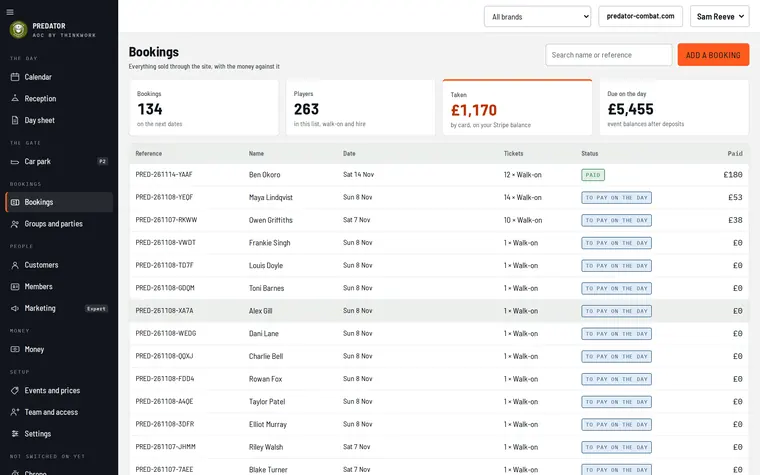760x475 pixels.
Task: Click £180 paid amount for Ben Okoro
Action: click(733, 174)
